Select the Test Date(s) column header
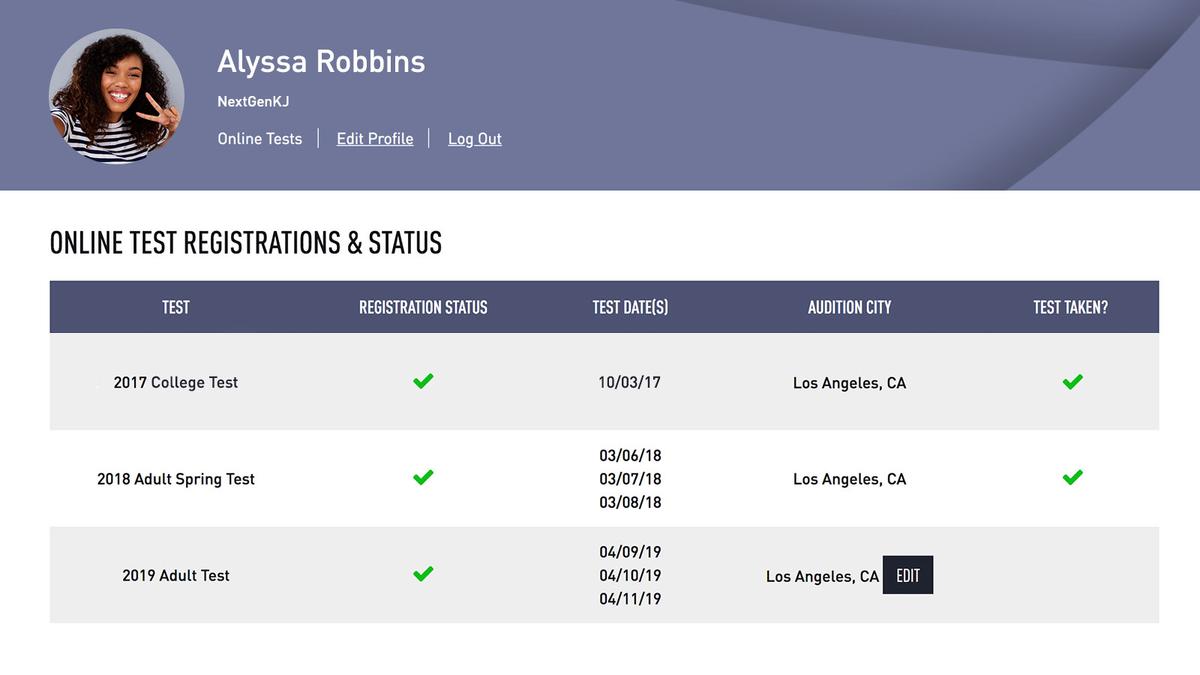Screen dimensions: 1200x675 point(630,307)
